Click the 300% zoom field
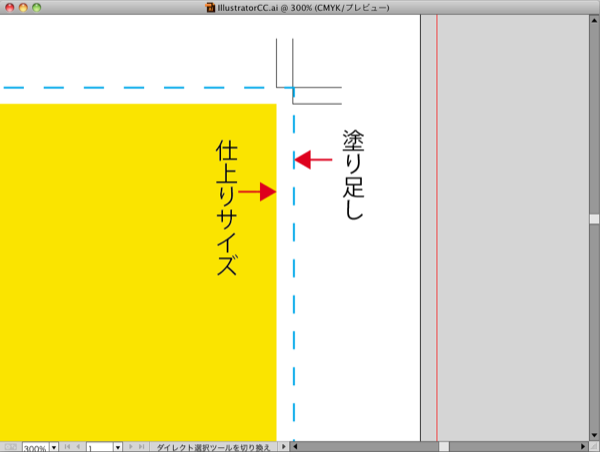Image resolution: width=600 pixels, height=452 pixels. (35, 447)
